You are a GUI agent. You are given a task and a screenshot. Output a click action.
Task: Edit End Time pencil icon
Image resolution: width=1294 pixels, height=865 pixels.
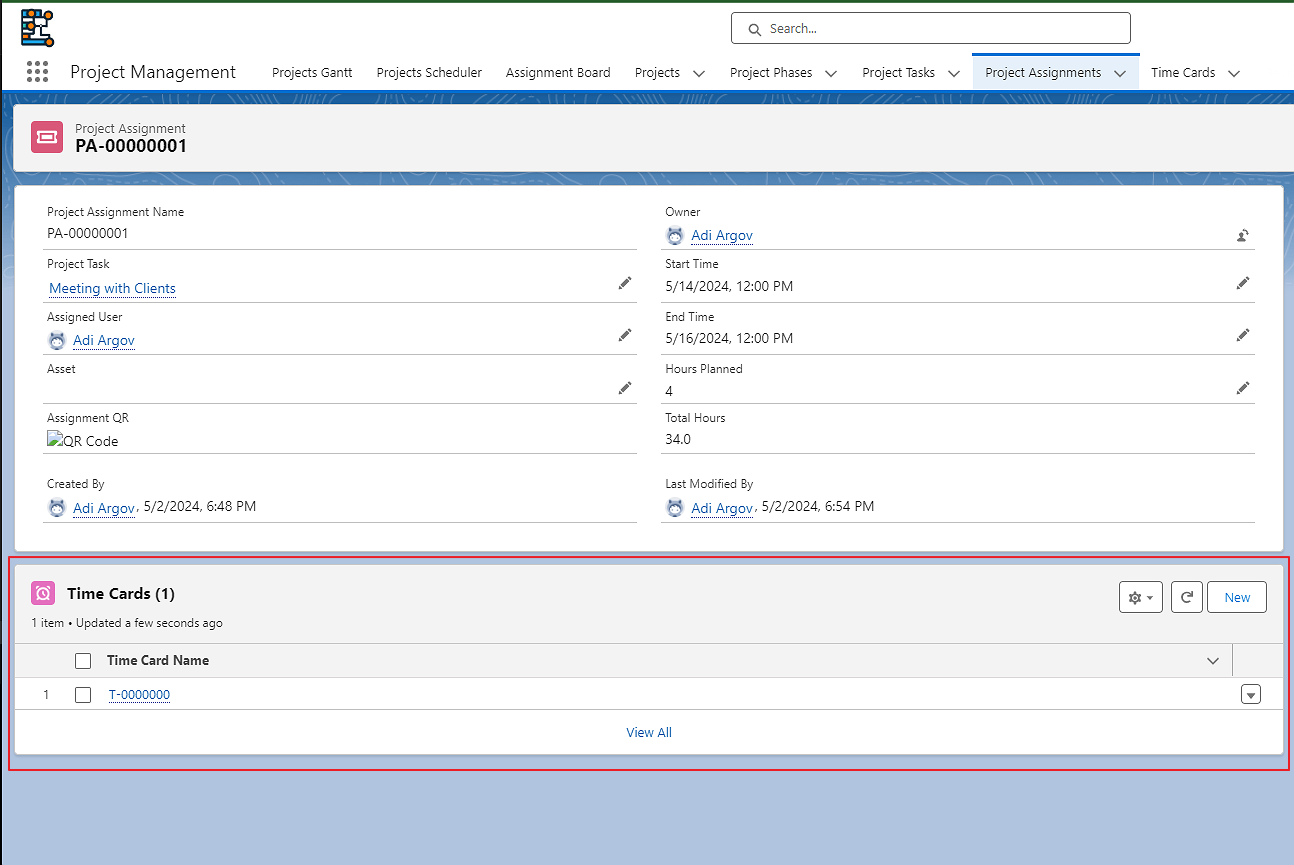pos(1242,336)
